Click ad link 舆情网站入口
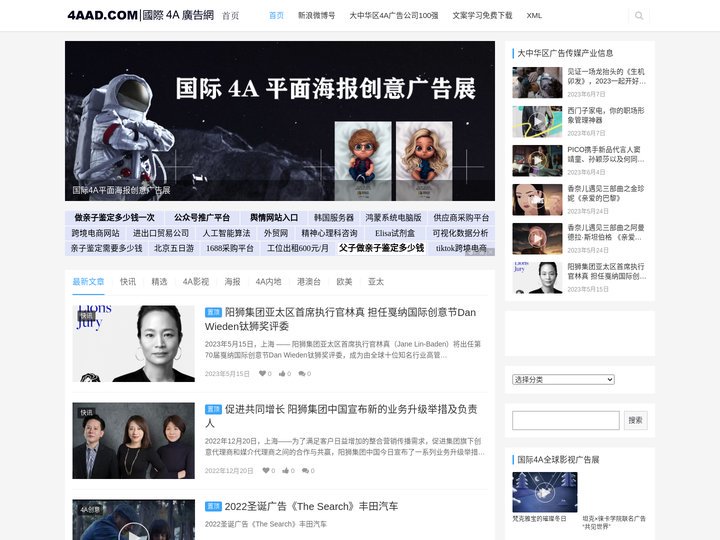The height and width of the screenshot is (540, 720). tap(274, 218)
